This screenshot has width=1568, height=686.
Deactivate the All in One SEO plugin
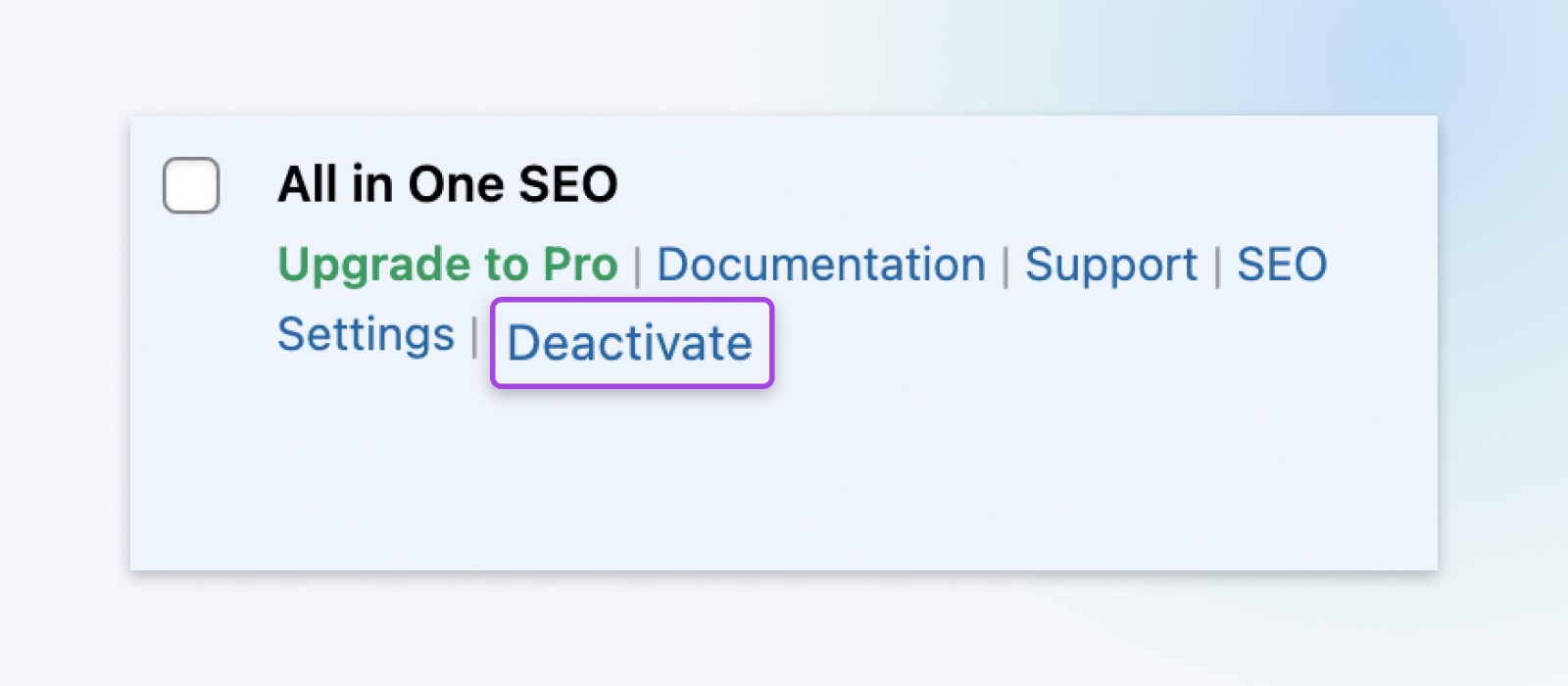(630, 343)
